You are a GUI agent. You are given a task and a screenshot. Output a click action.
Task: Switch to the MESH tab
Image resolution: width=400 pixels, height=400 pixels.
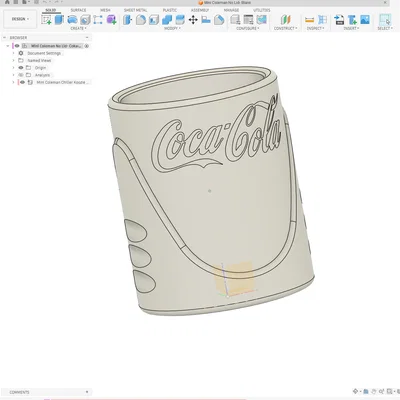coord(105,10)
